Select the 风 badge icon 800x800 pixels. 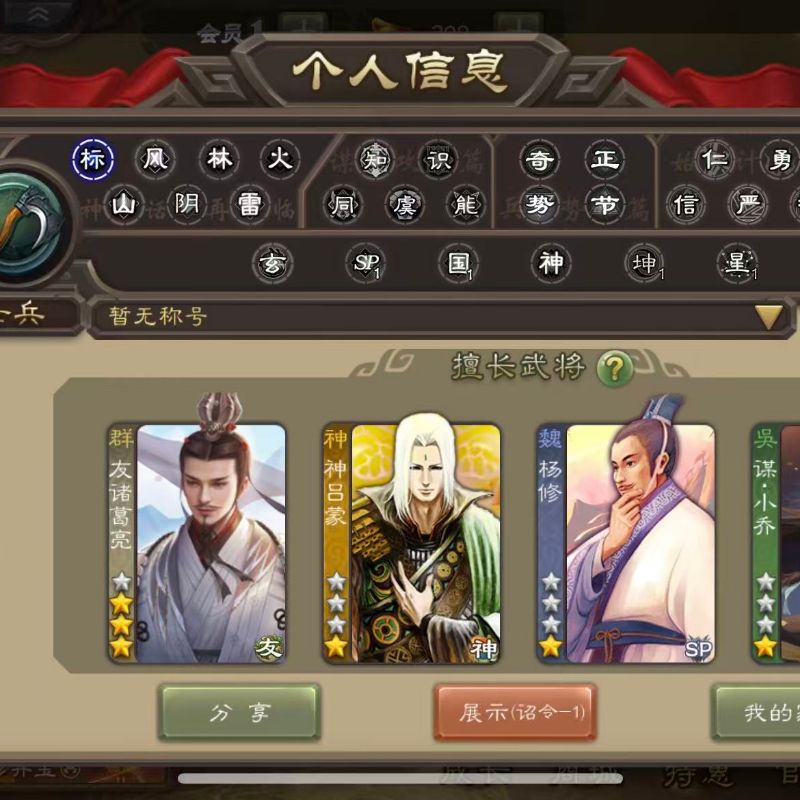coord(155,159)
